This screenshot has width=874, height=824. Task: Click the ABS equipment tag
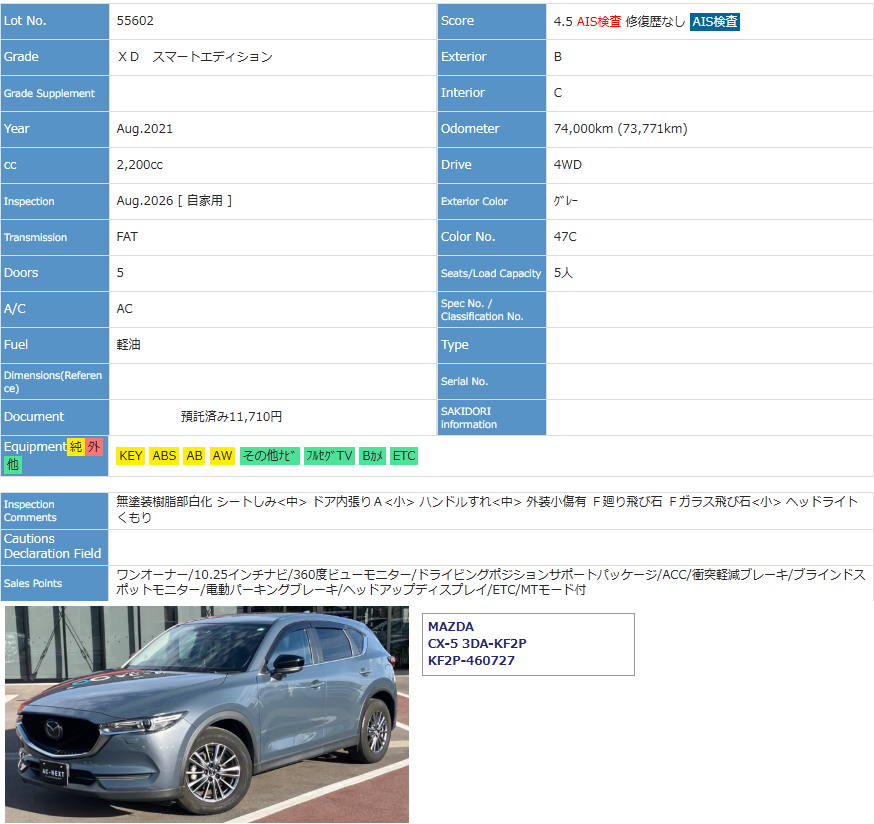click(164, 456)
